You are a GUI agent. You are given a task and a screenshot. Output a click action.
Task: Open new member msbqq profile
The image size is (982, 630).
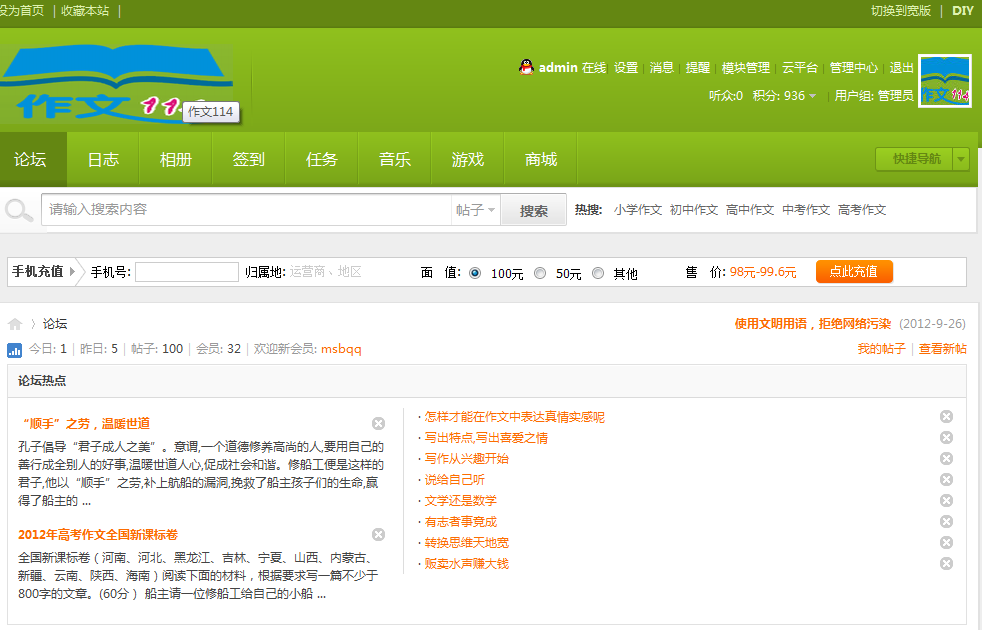coord(341,349)
